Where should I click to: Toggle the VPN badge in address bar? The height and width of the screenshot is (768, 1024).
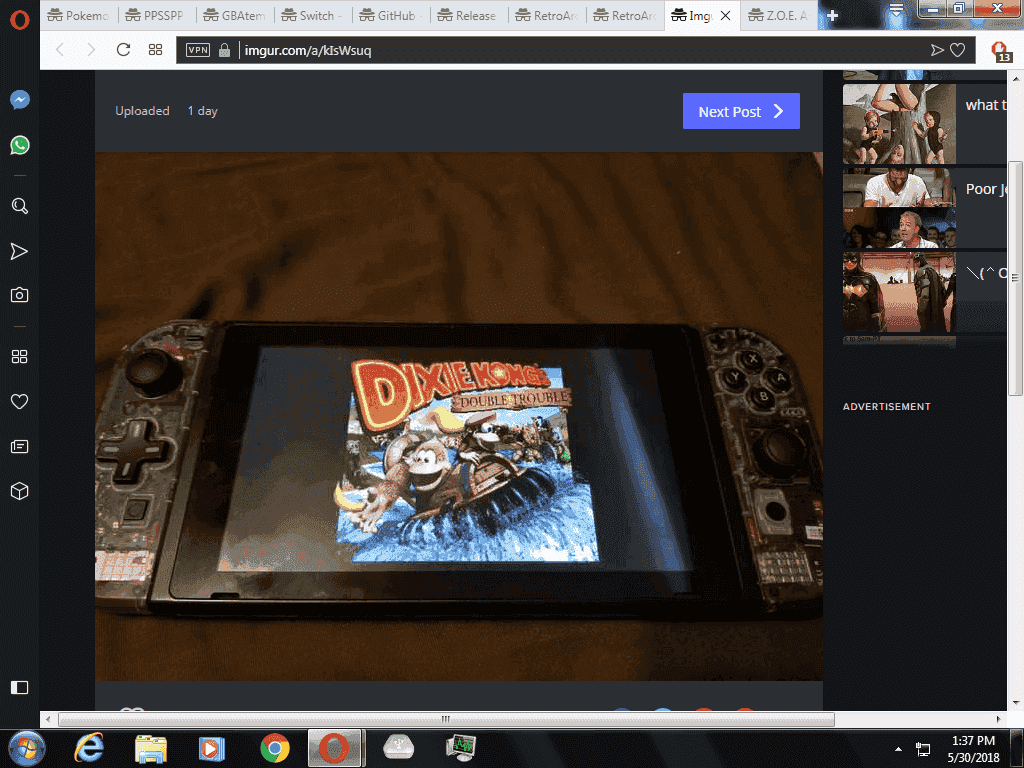(x=198, y=50)
